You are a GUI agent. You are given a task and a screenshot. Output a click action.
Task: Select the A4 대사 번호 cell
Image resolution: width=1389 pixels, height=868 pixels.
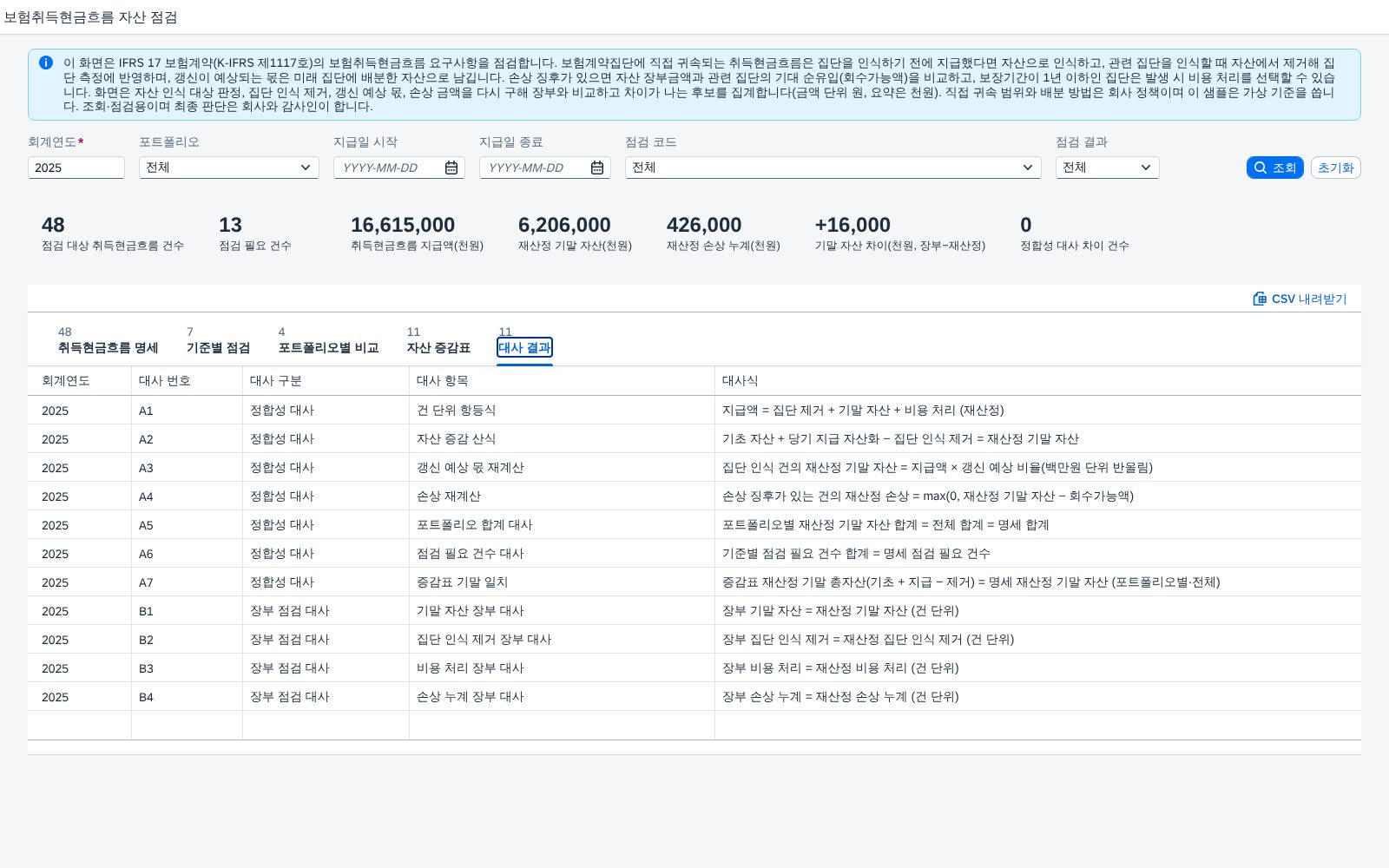pyautogui.click(x=188, y=496)
